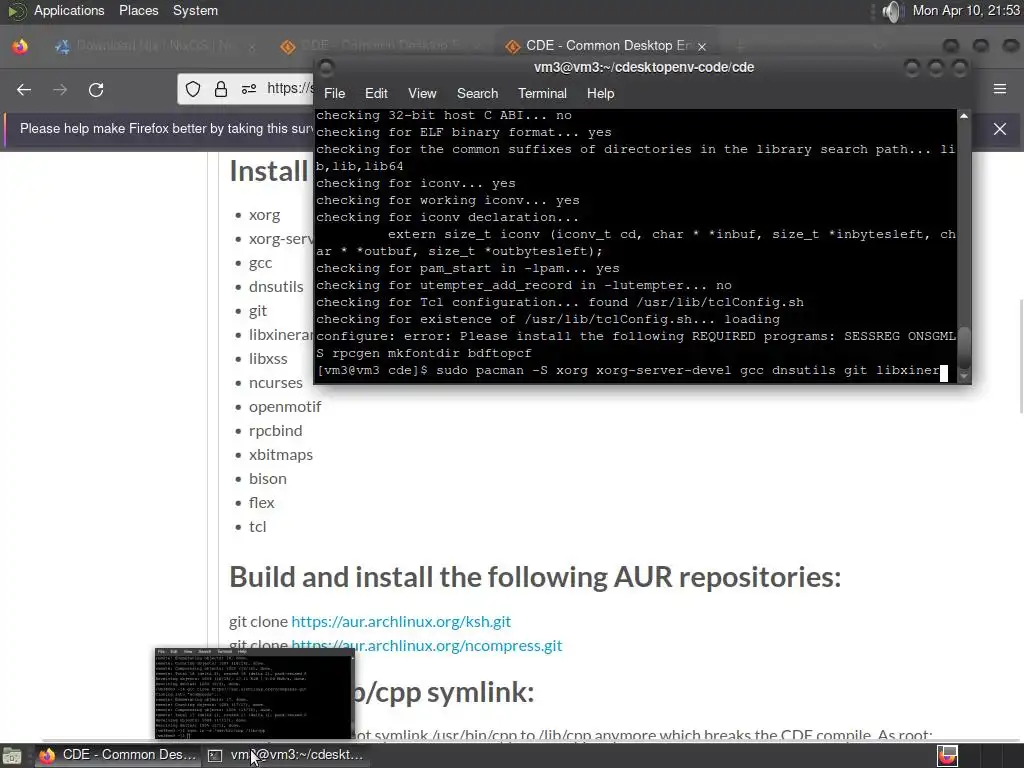Click the terminal window preview thumbnail
The image size is (1024, 768).
click(x=255, y=694)
